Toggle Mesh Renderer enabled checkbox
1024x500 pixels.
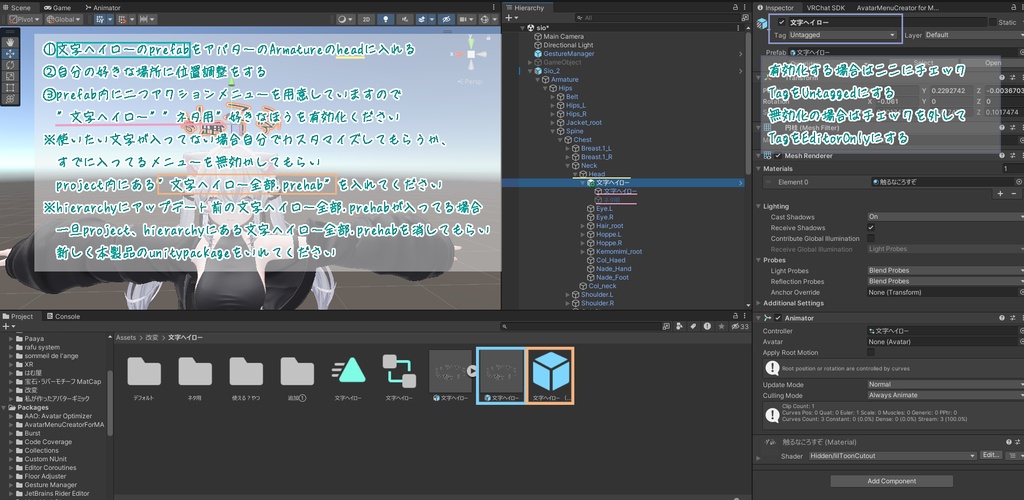(x=778, y=156)
